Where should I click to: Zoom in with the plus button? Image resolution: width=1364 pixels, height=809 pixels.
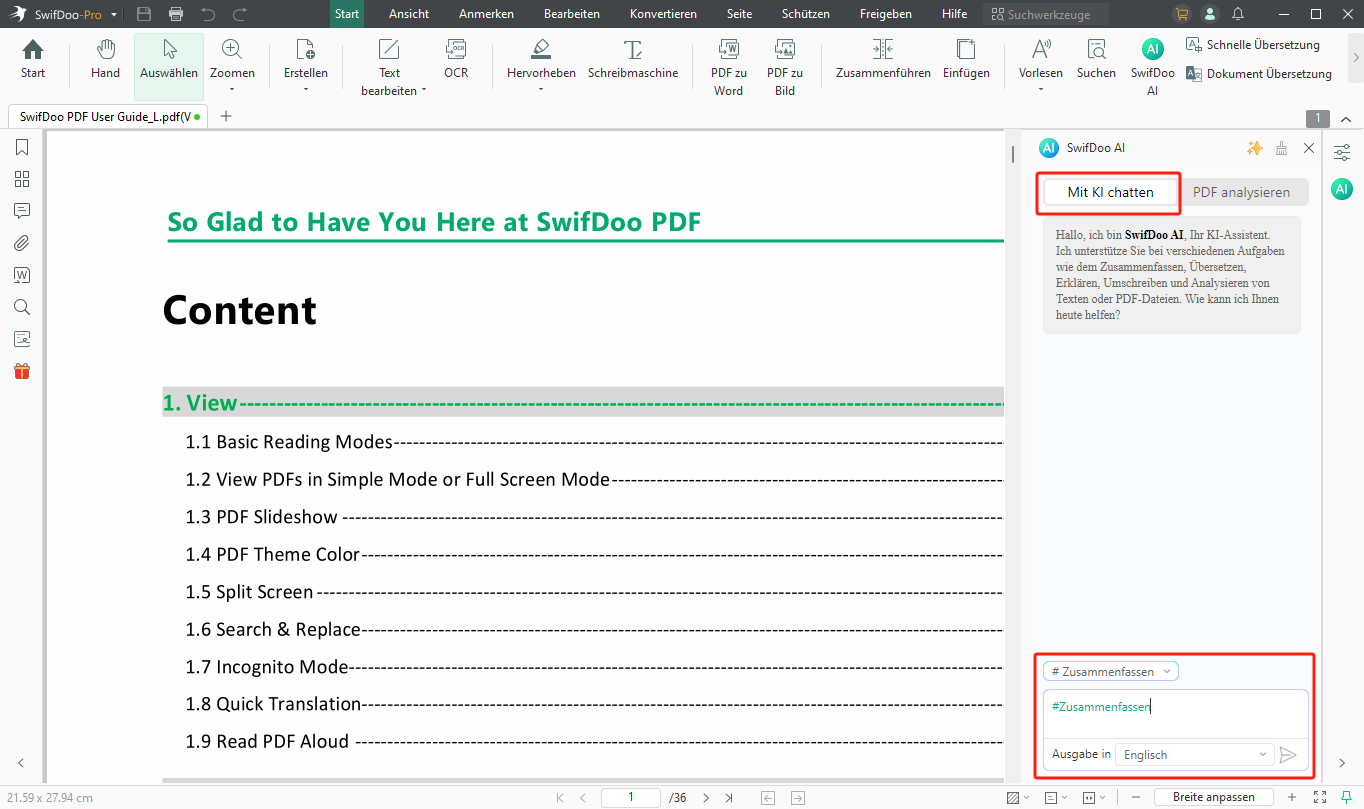tap(1292, 797)
